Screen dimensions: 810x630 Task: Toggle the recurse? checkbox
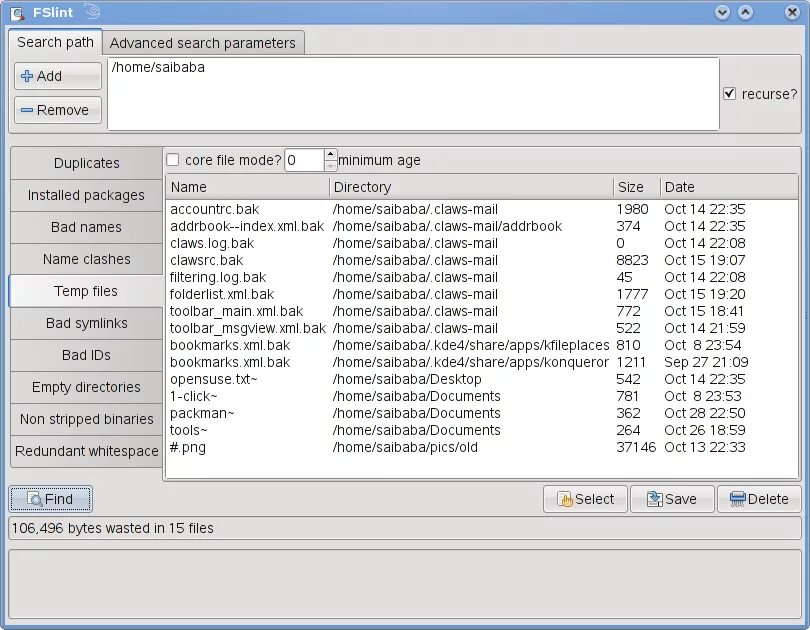(729, 93)
